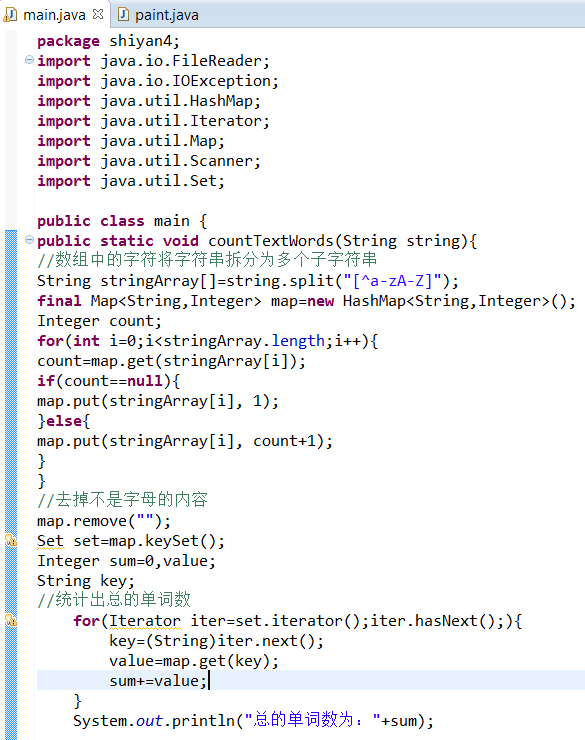Image resolution: width=585 pixels, height=740 pixels.
Task: Open the paint.java editor tab
Action: click(x=159, y=15)
